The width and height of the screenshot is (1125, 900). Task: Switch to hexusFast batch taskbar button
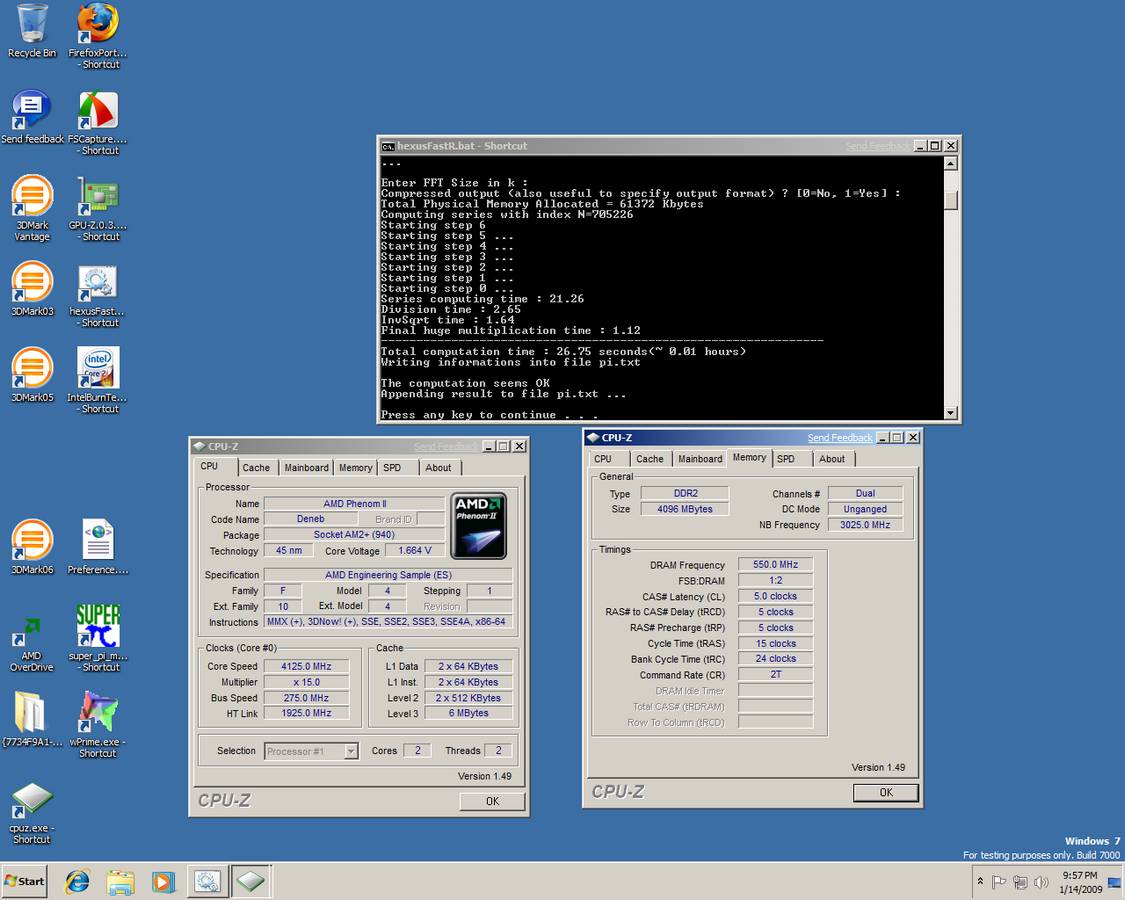207,881
